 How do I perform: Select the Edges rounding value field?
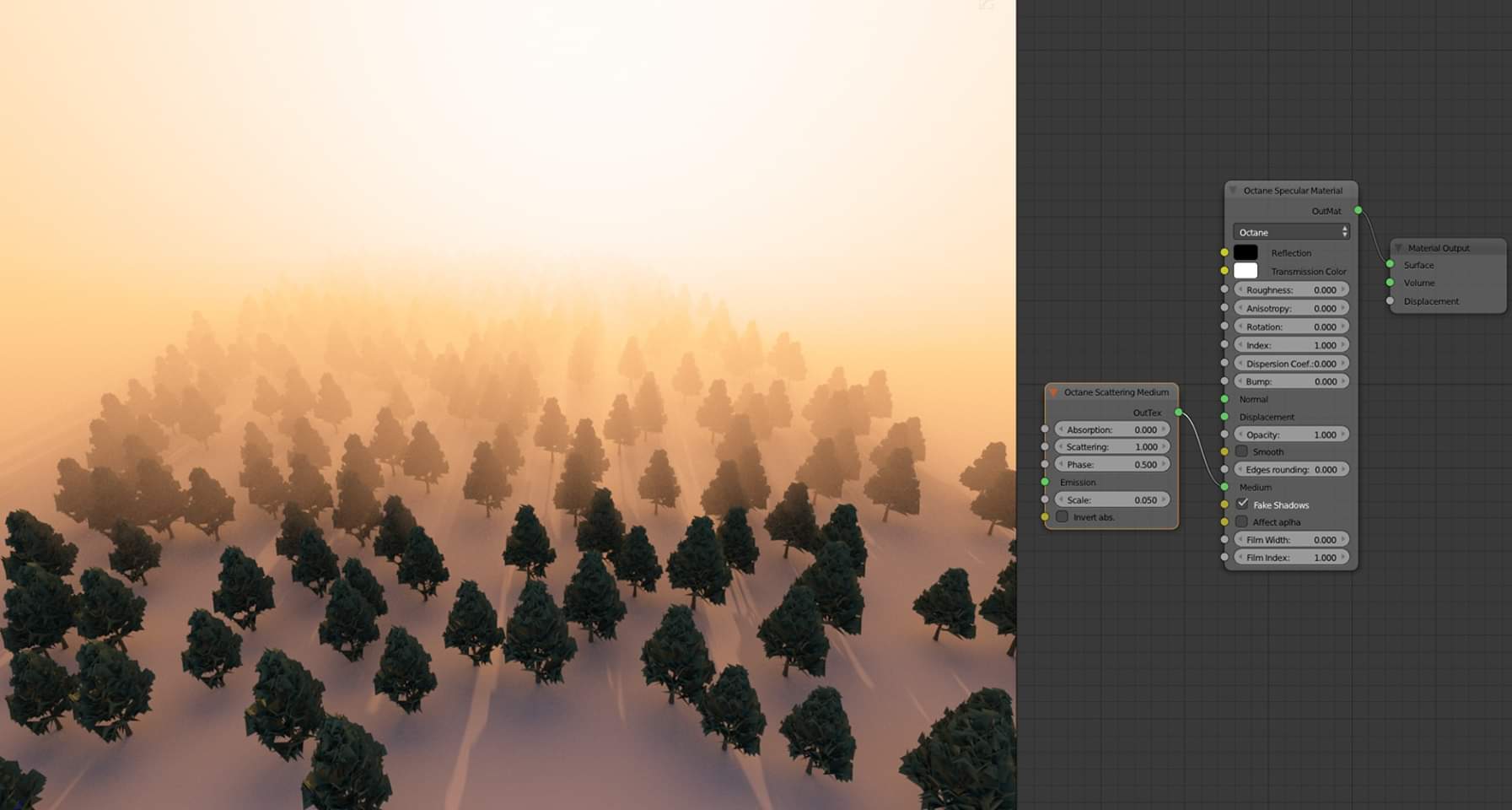pos(1291,469)
